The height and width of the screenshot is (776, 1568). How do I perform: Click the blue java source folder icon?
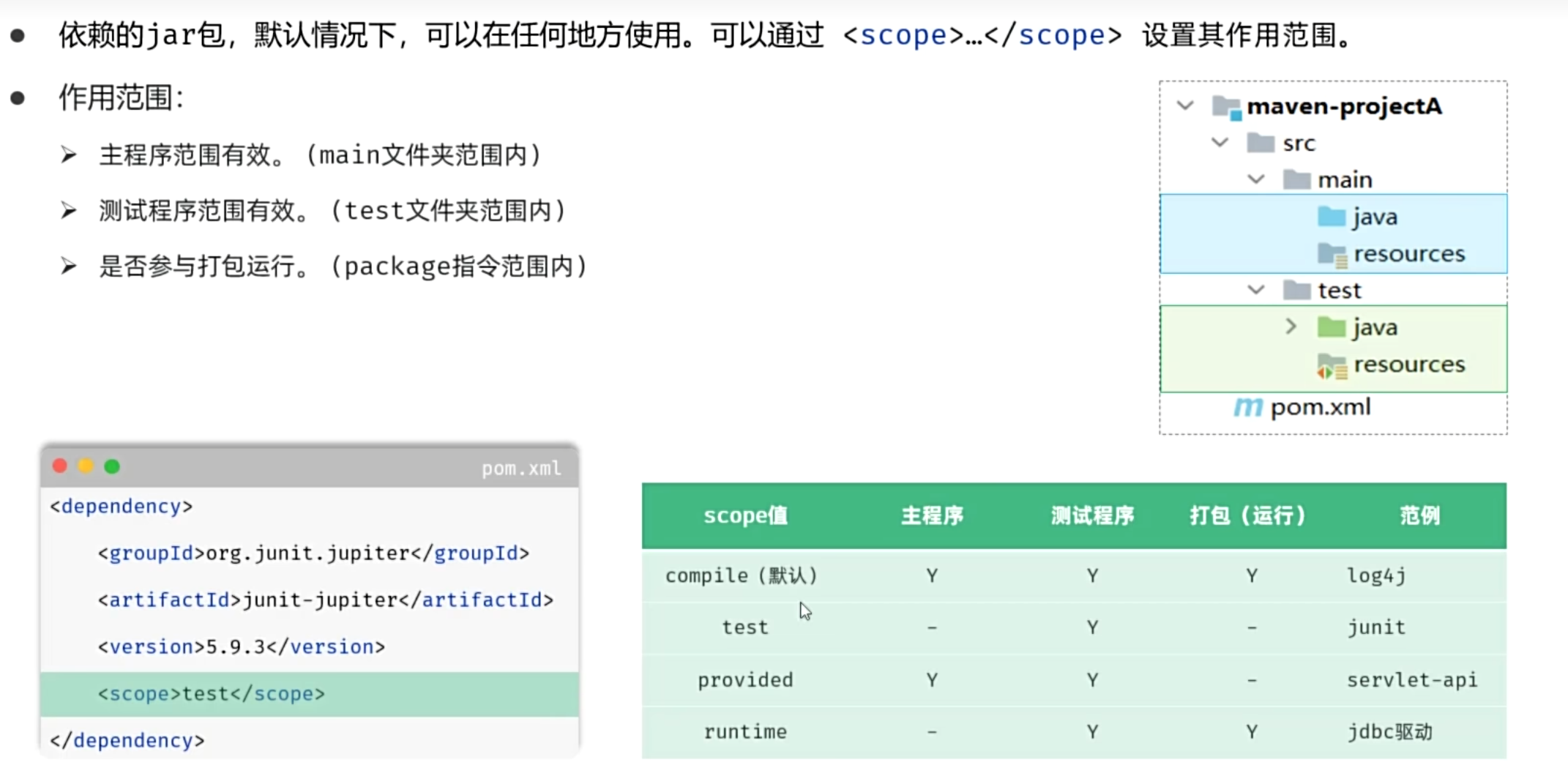(x=1331, y=217)
